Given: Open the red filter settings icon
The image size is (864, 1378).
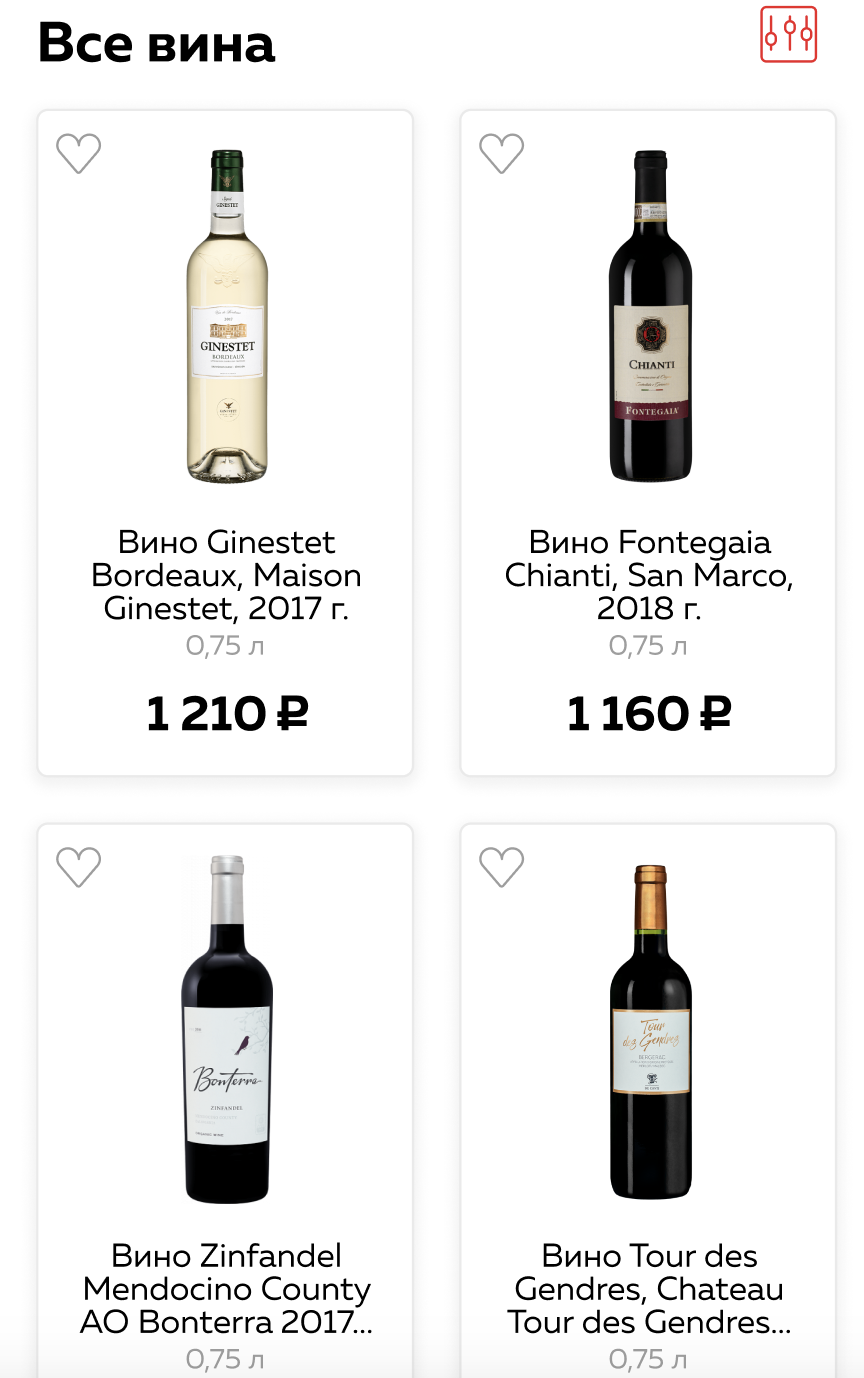Looking at the screenshot, I should click(x=788, y=35).
